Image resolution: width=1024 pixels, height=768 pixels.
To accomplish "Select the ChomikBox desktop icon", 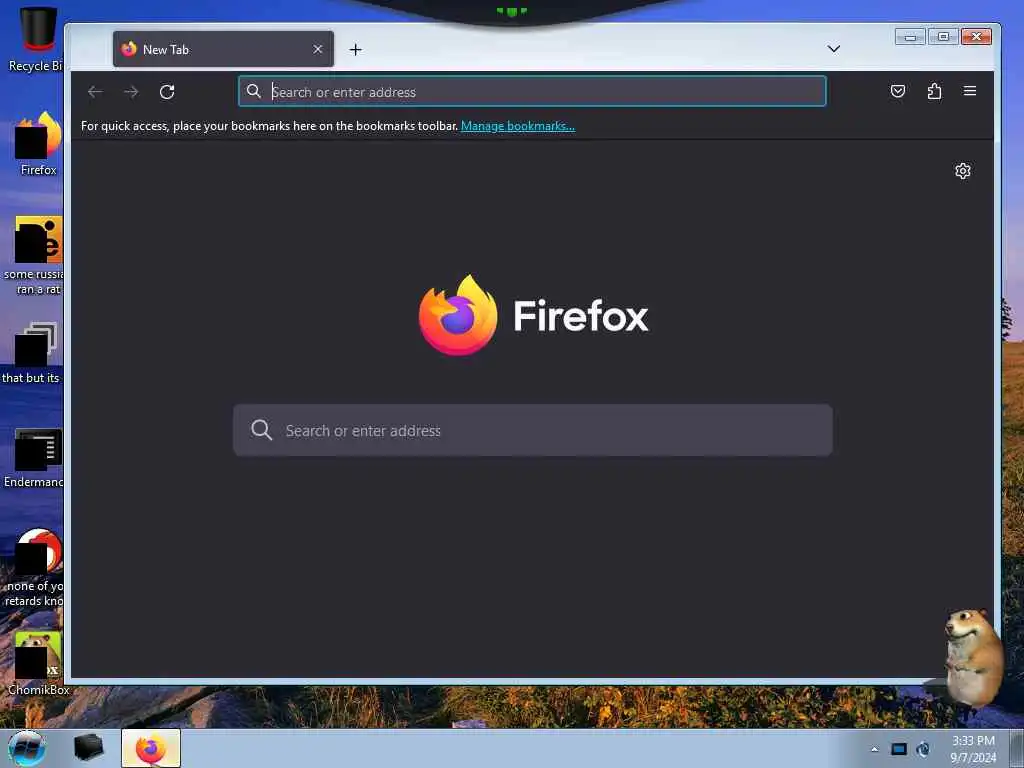I will click(38, 664).
